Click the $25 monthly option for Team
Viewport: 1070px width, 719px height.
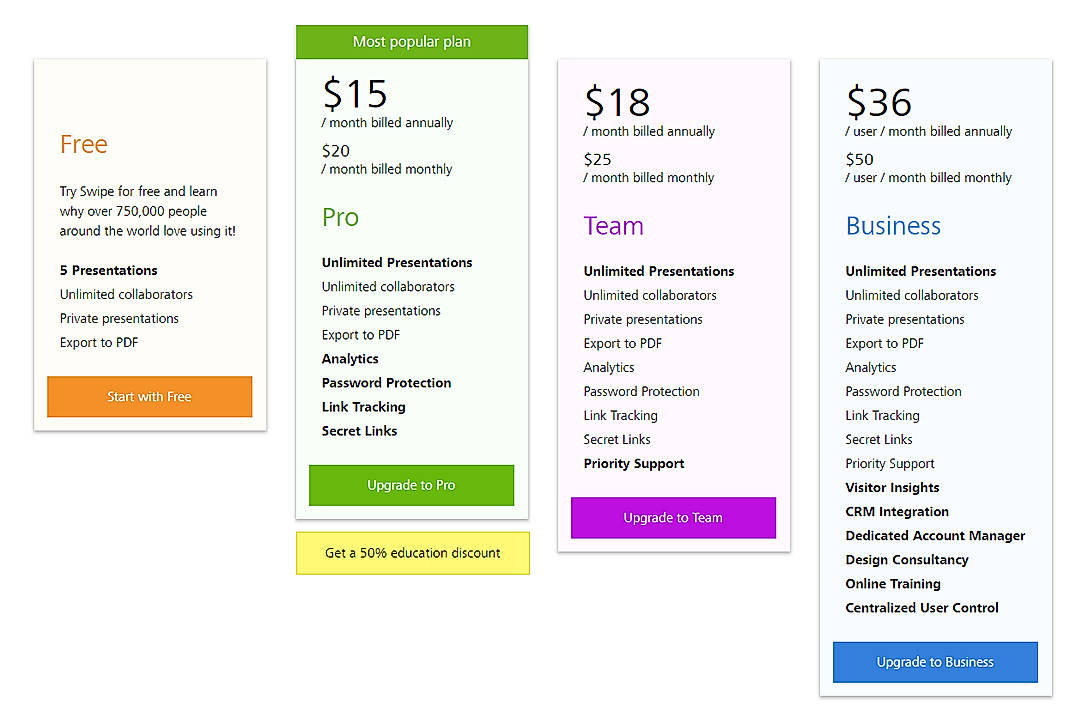(x=598, y=159)
